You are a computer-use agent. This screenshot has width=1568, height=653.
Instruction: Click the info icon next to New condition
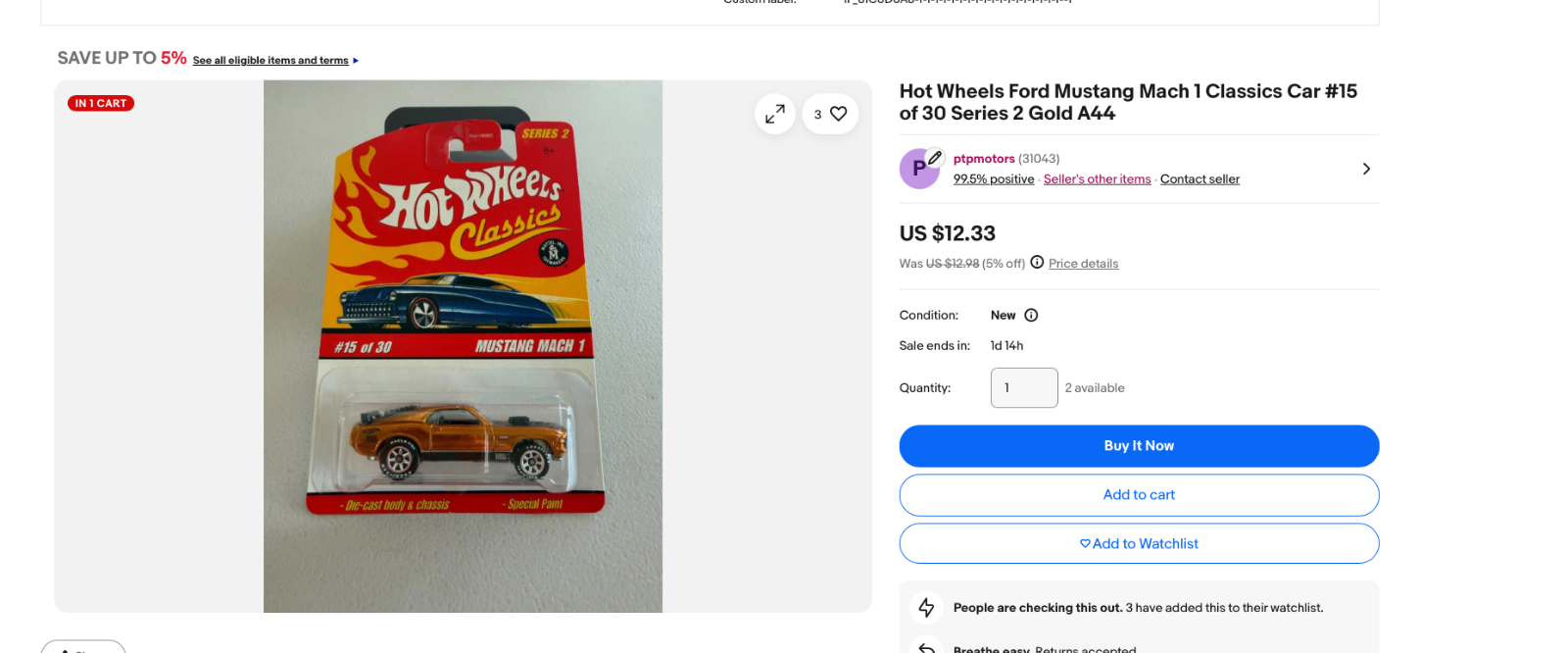click(x=1031, y=315)
